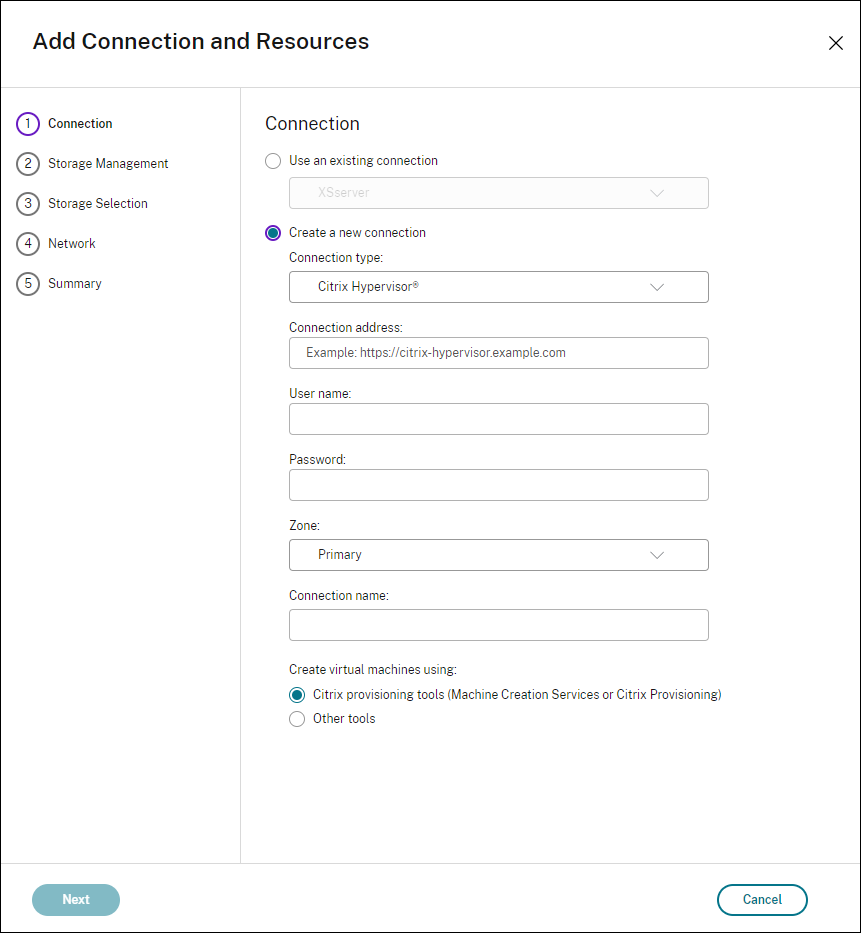Close the Add Connection and Resources dialog
This screenshot has height=933, width=861.
tap(836, 43)
